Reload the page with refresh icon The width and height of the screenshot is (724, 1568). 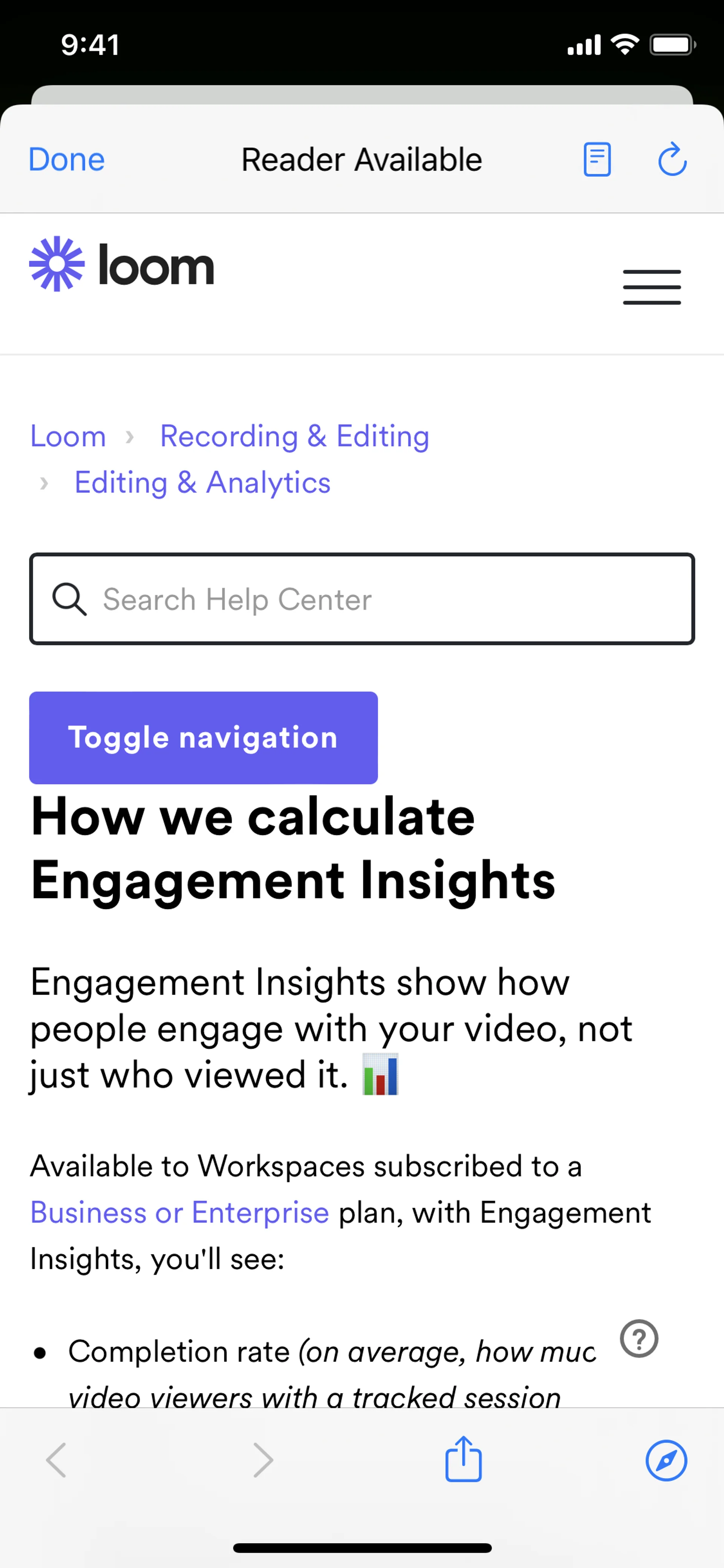(672, 160)
